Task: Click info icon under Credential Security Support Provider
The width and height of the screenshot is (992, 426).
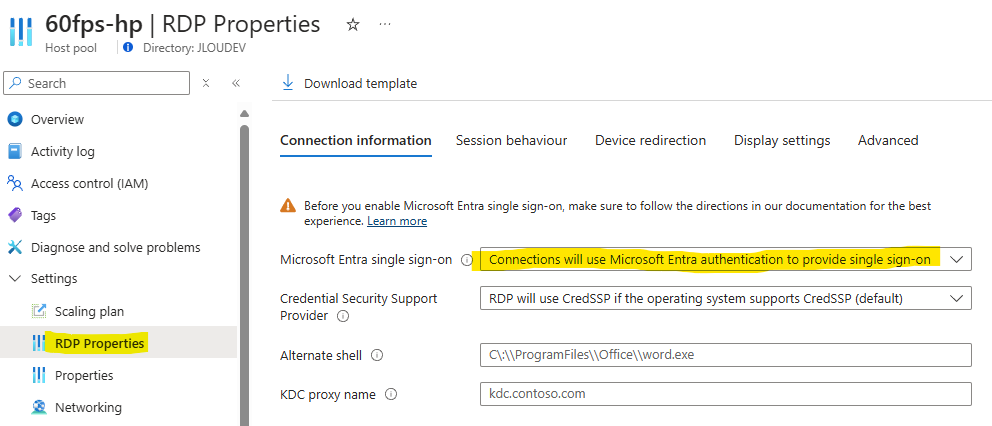Action: tap(343, 315)
